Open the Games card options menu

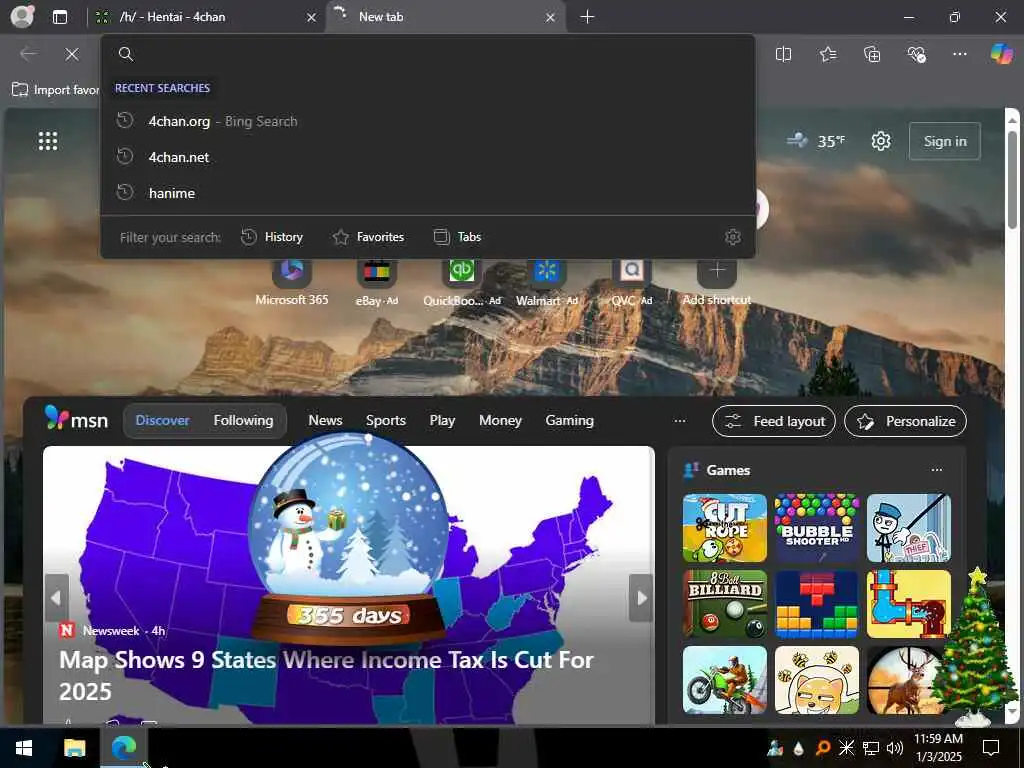point(936,470)
